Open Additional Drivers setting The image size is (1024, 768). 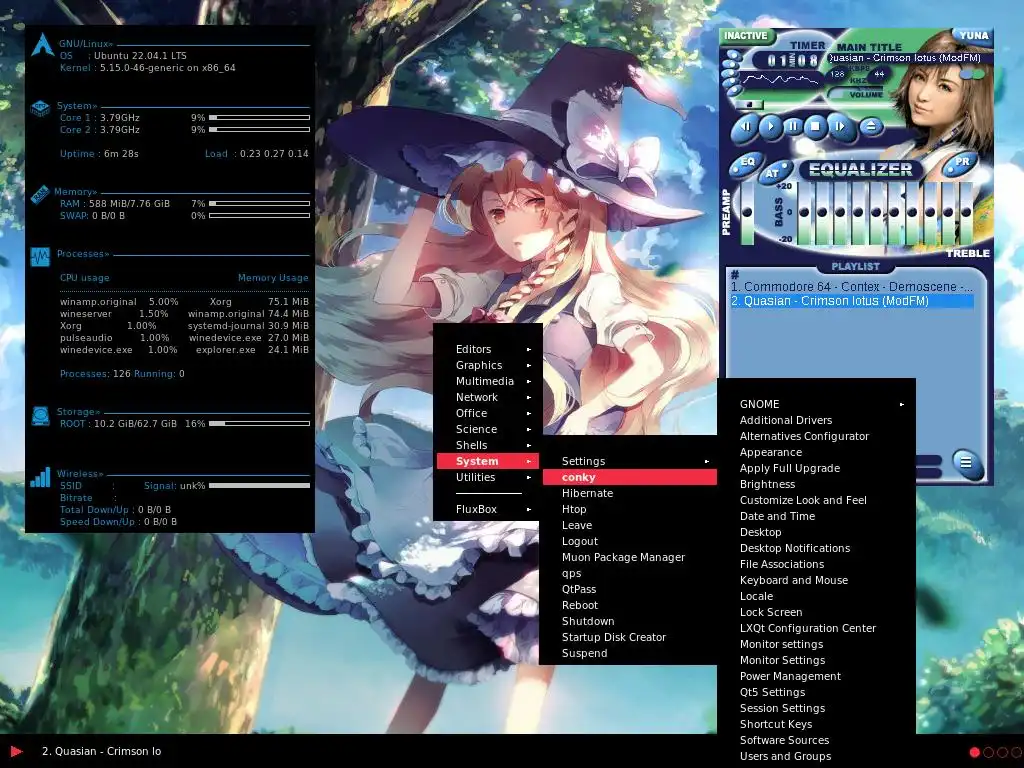click(x=816, y=421)
